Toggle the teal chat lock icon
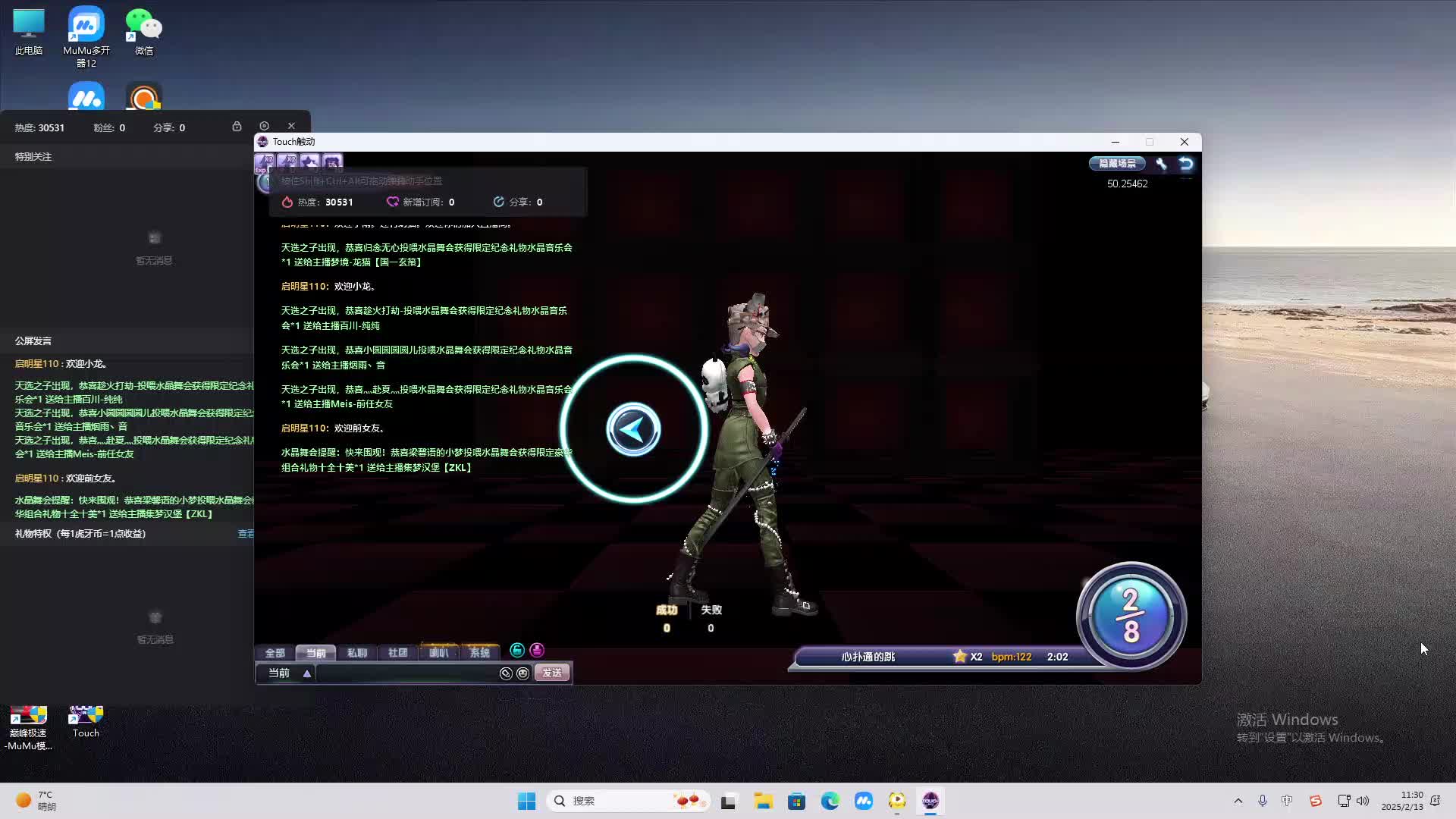Image resolution: width=1456 pixels, height=819 pixels. pyautogui.click(x=517, y=650)
